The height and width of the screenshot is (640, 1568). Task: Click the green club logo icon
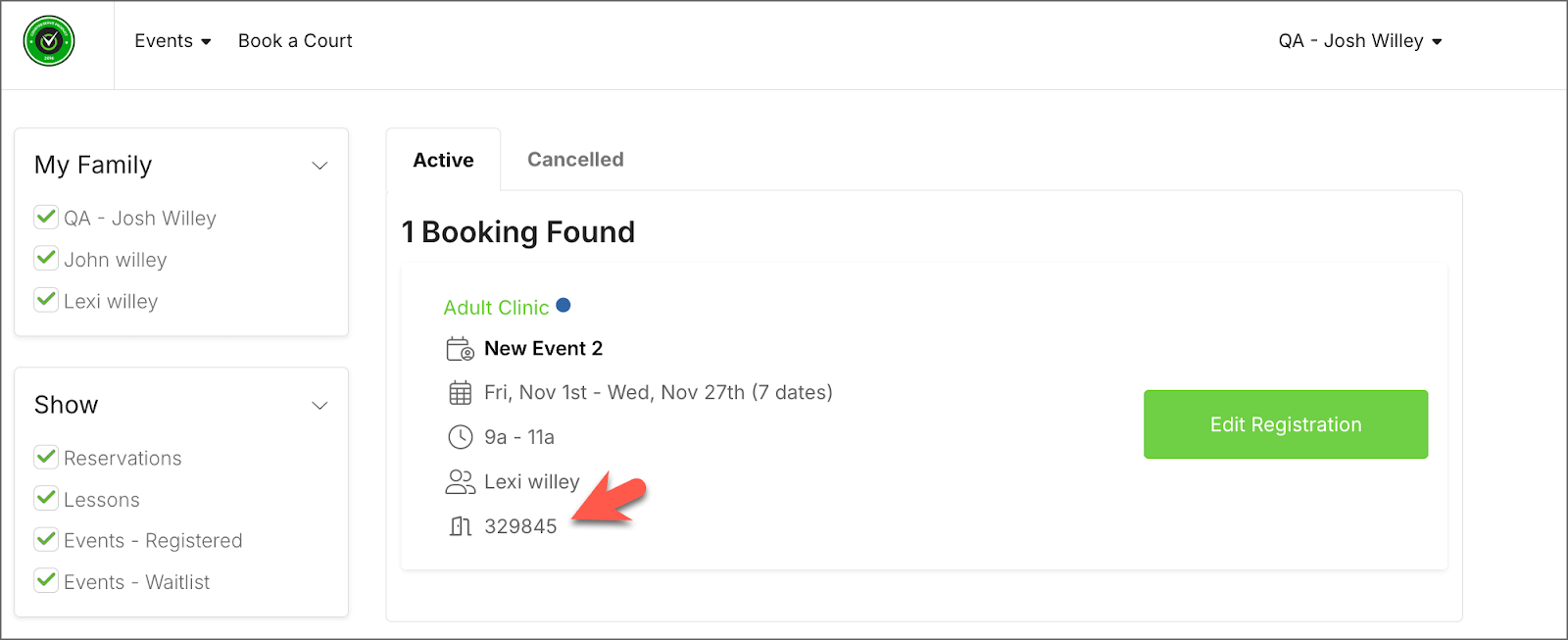tap(49, 41)
